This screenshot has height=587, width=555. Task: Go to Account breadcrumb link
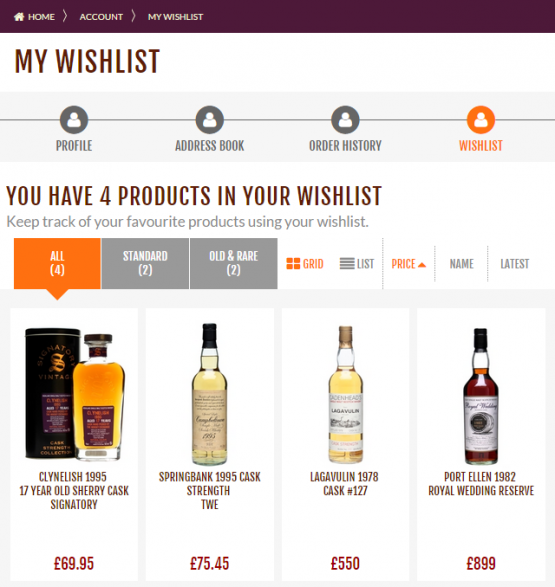tap(101, 17)
